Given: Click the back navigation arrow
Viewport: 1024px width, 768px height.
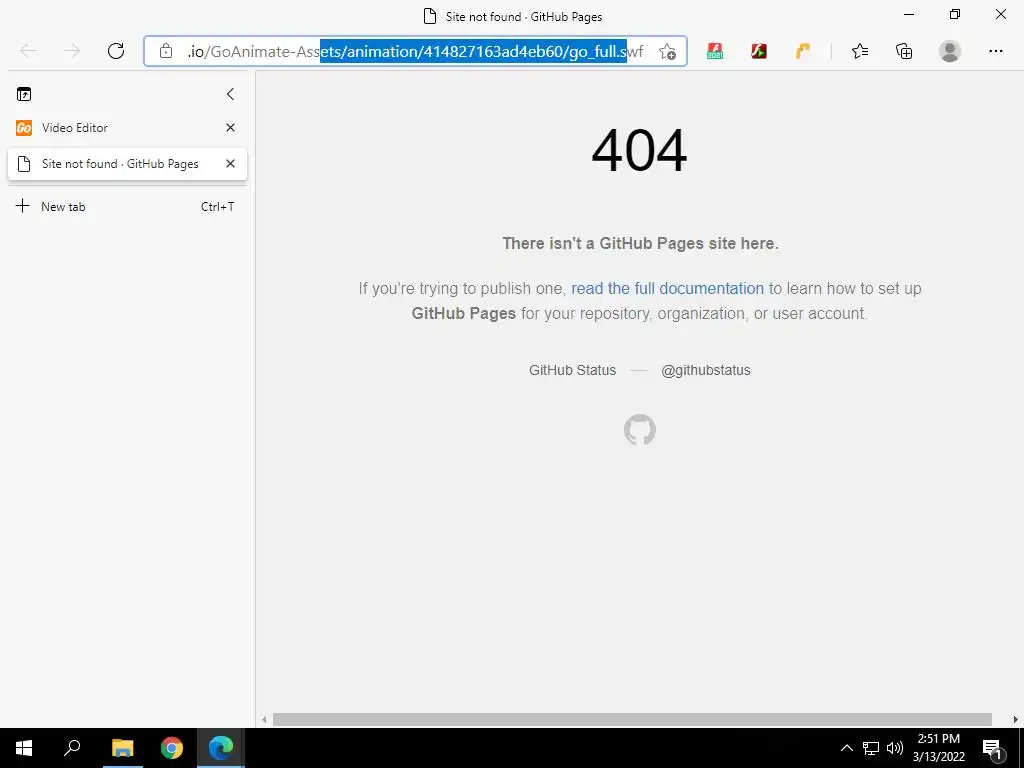Looking at the screenshot, I should pyautogui.click(x=28, y=51).
